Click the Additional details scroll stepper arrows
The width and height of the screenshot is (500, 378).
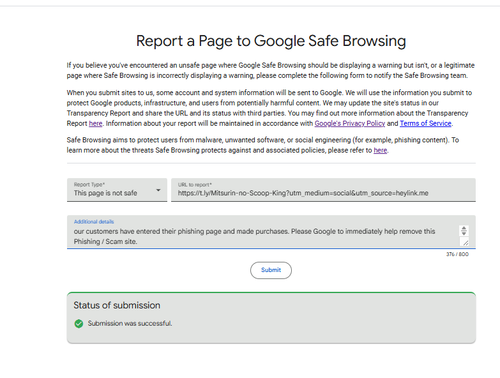click(x=464, y=230)
